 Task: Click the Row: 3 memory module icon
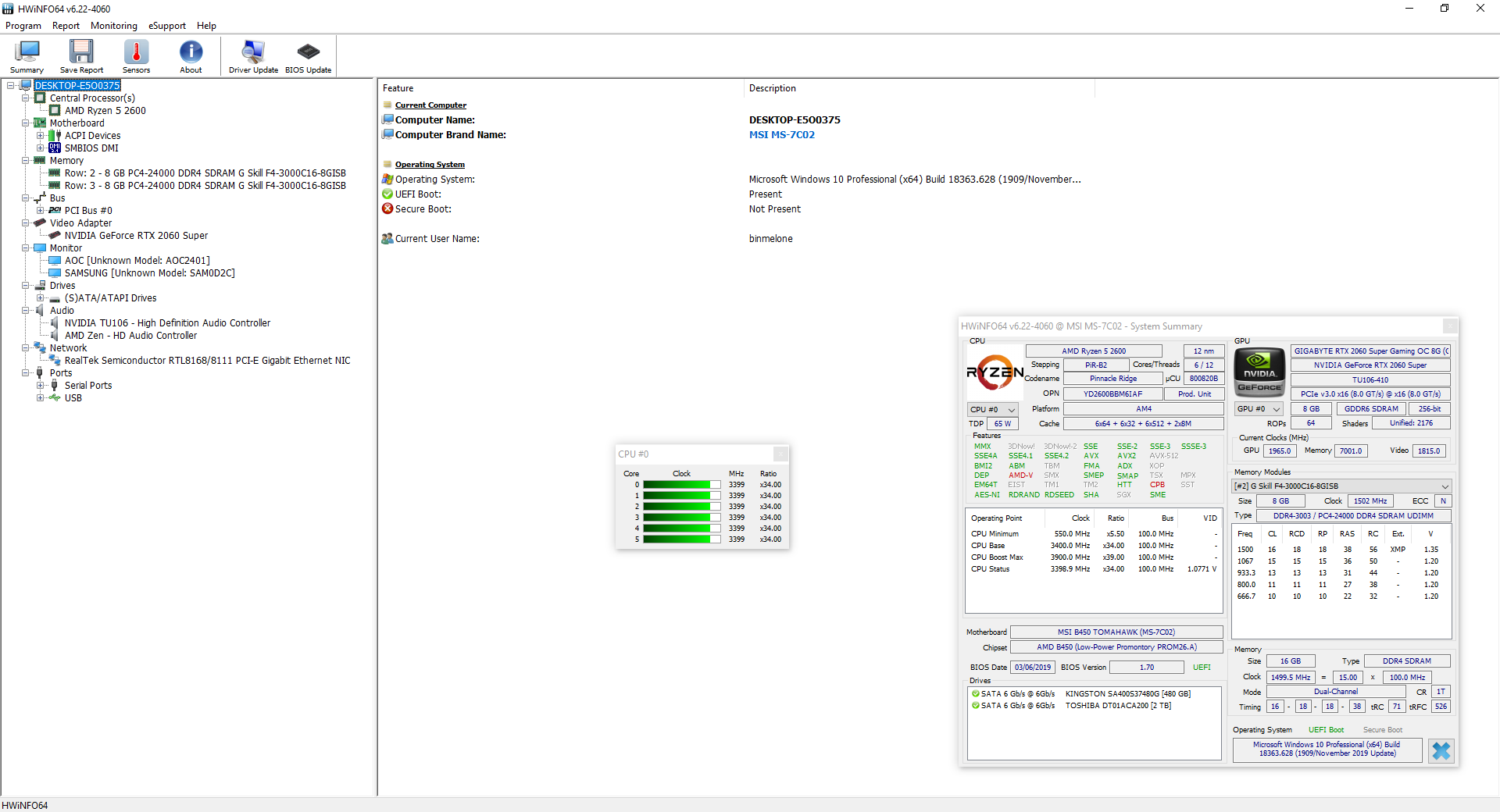(x=55, y=186)
